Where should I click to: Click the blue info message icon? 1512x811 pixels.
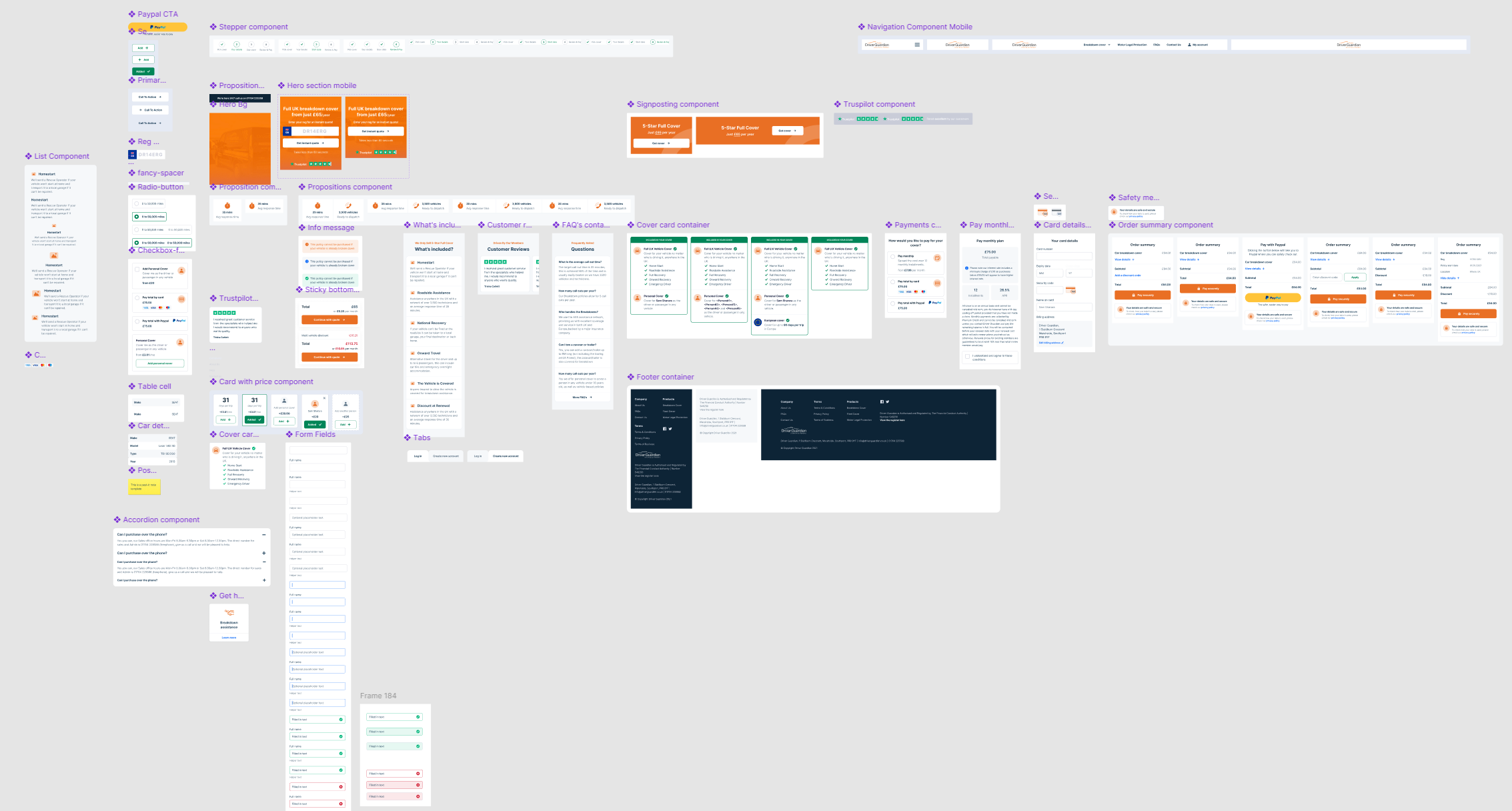[x=307, y=261]
